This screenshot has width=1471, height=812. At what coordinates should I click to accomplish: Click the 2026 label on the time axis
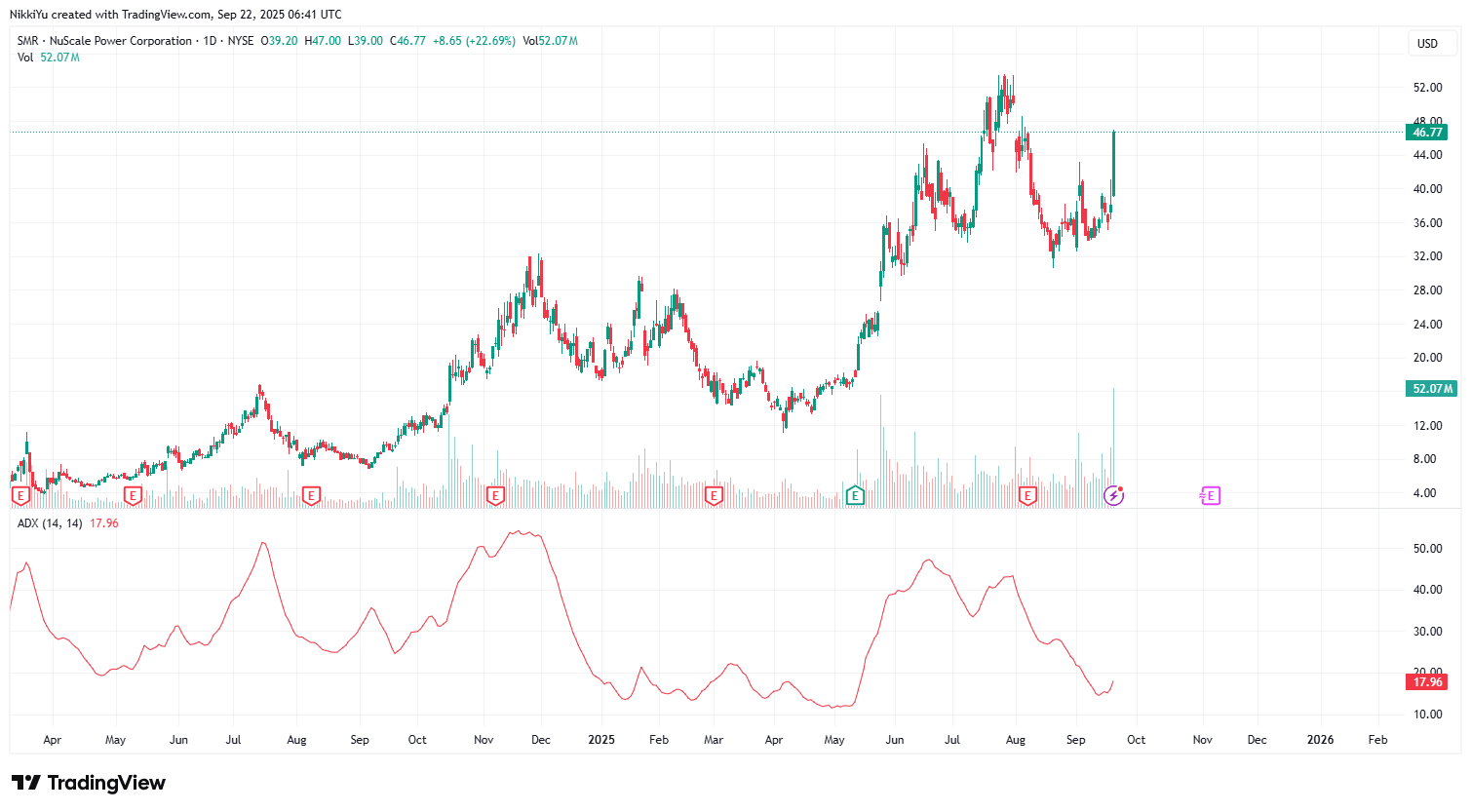(1320, 740)
